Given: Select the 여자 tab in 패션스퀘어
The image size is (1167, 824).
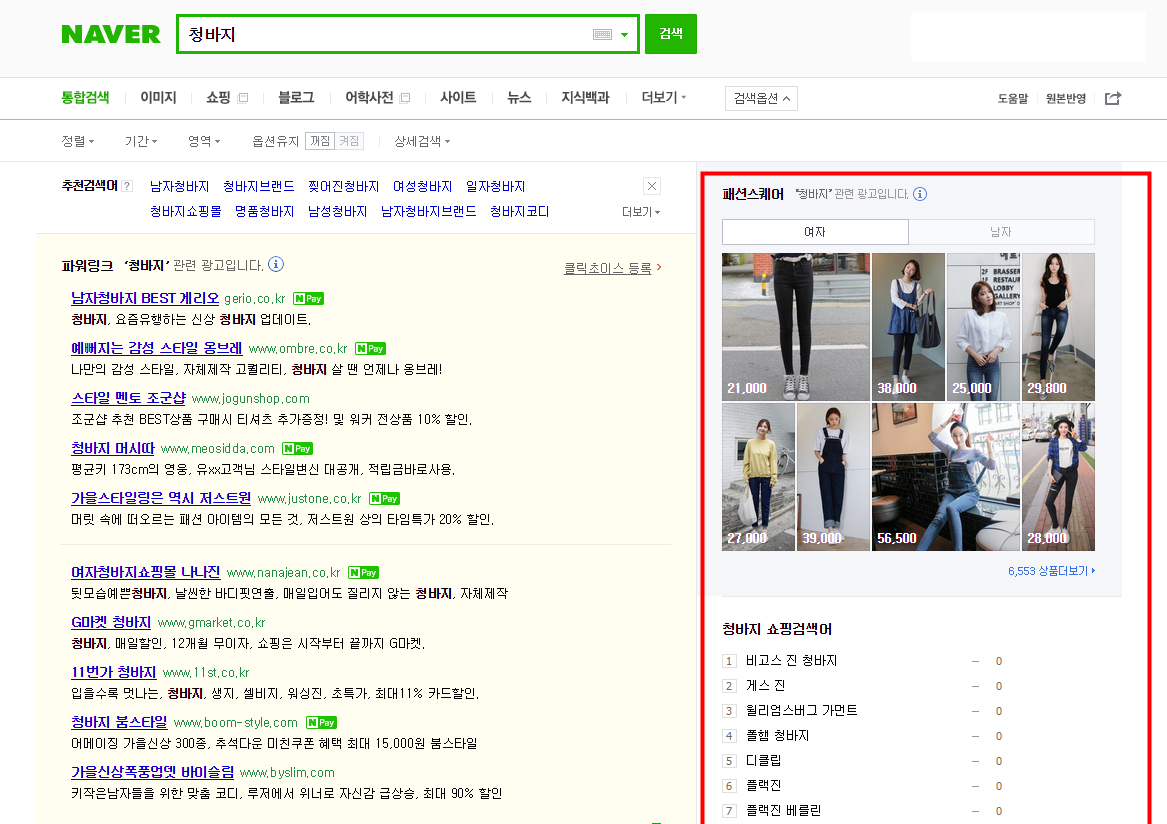Looking at the screenshot, I should pos(815,231).
